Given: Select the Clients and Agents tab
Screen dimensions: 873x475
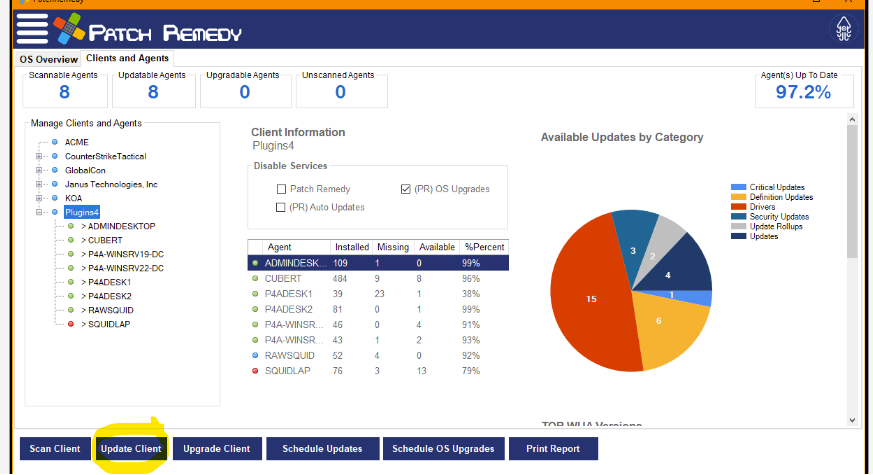Looking at the screenshot, I should pyautogui.click(x=127, y=59).
